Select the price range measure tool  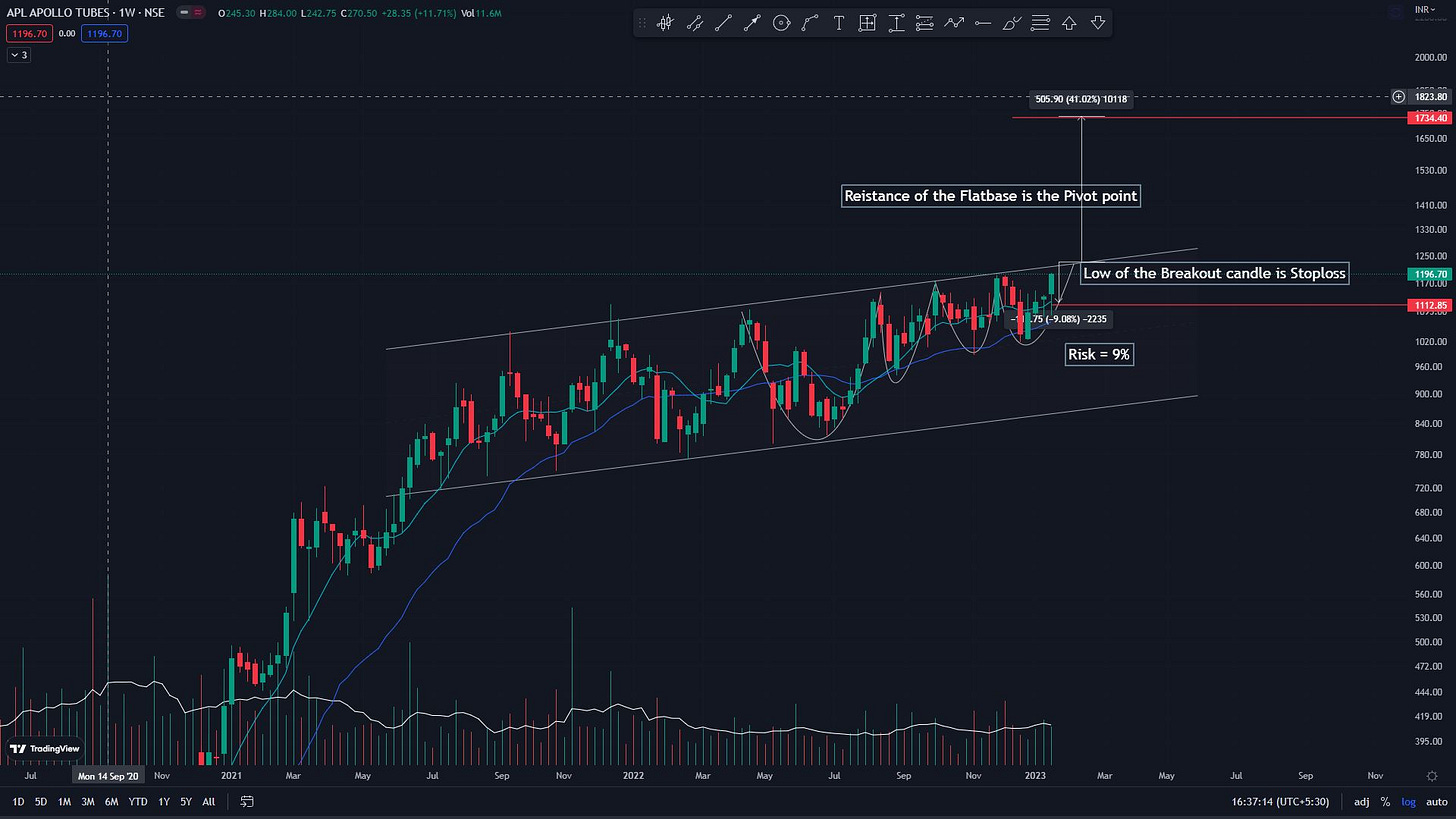pos(896,23)
